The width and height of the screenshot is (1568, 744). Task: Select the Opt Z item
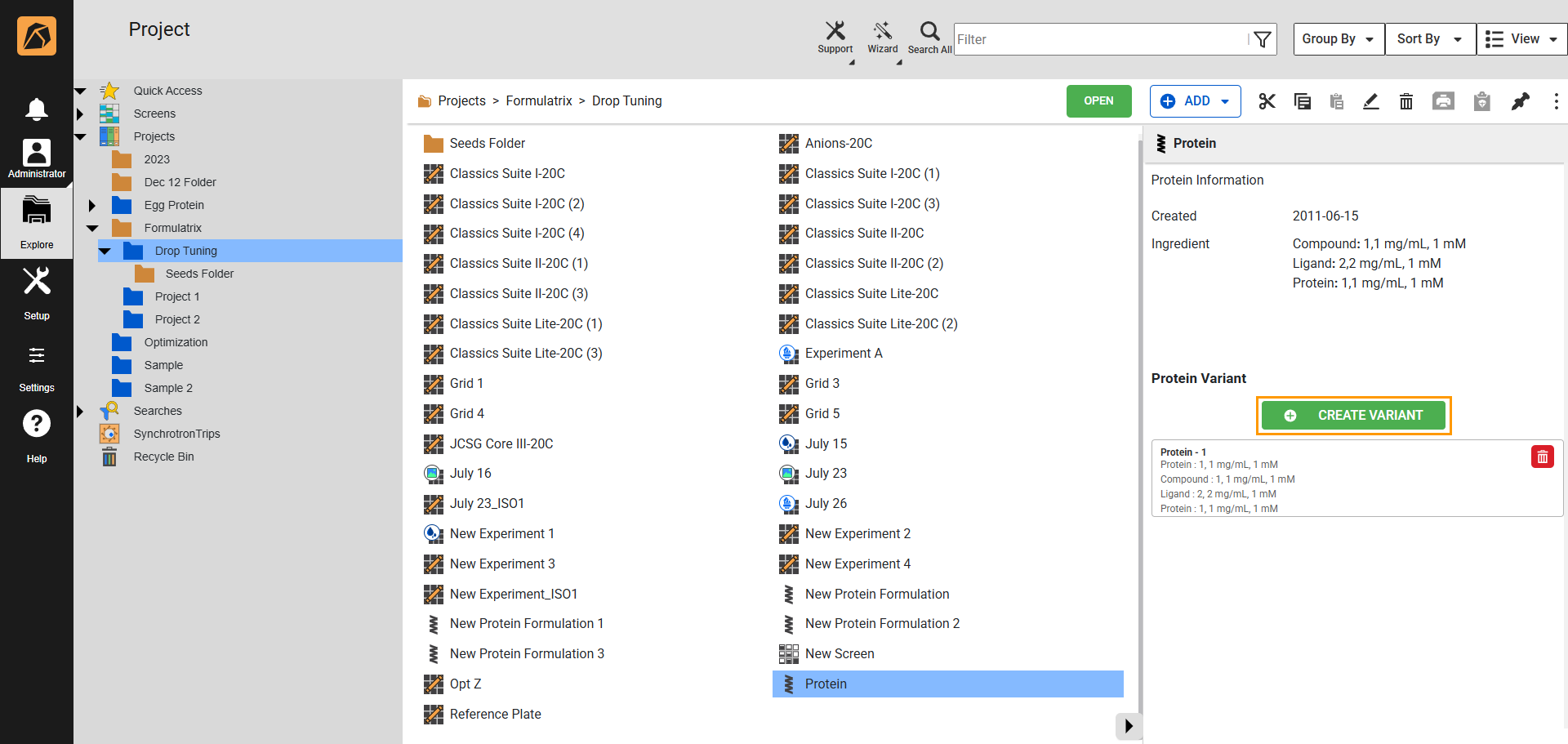tap(465, 684)
